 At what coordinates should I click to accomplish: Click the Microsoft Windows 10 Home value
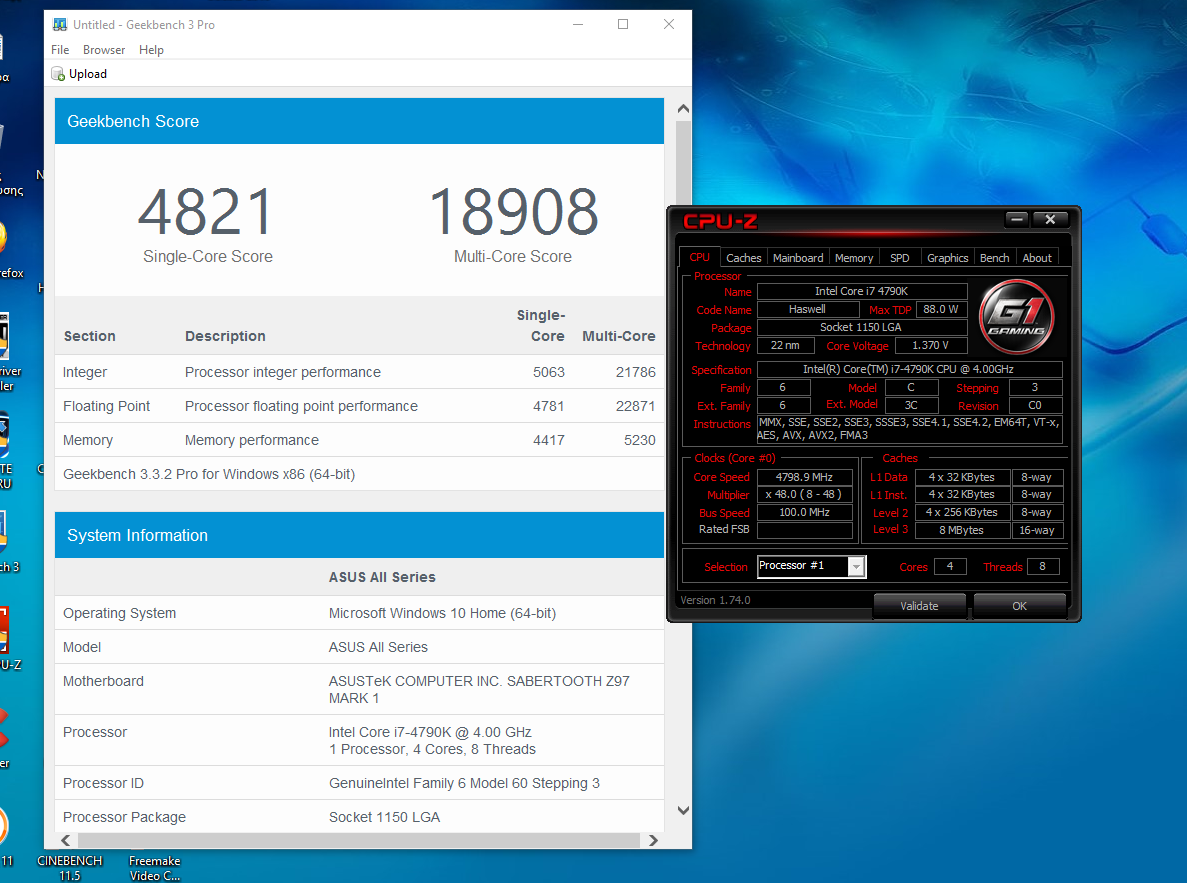click(x=442, y=613)
